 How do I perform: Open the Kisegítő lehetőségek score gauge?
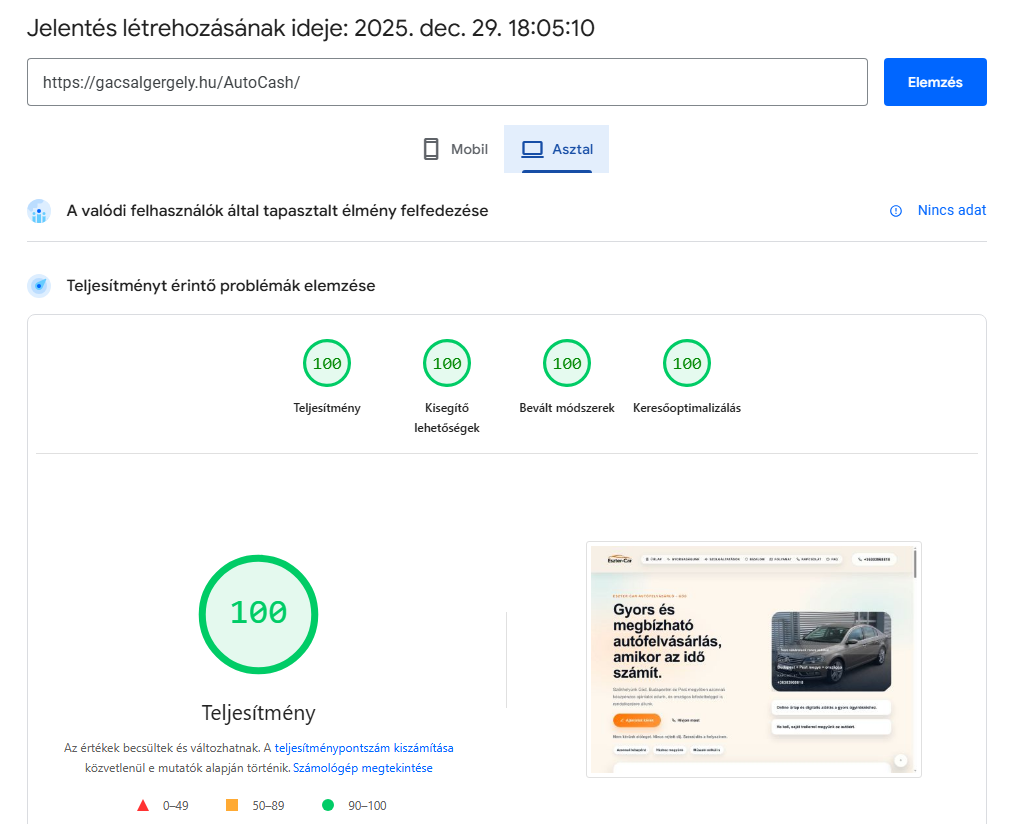(447, 364)
